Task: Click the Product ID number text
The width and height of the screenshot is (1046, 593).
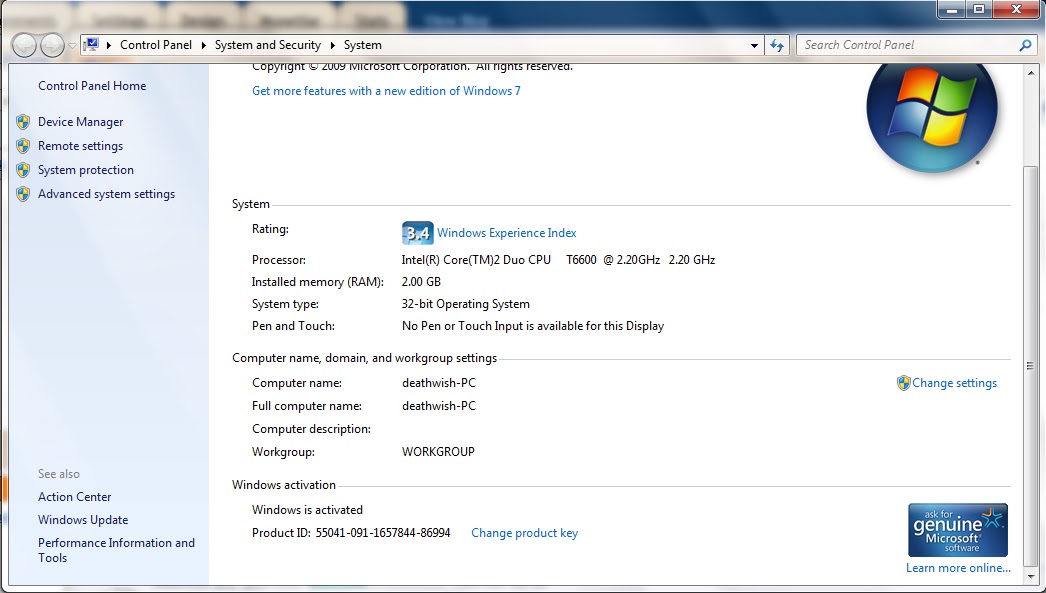Action: [383, 533]
